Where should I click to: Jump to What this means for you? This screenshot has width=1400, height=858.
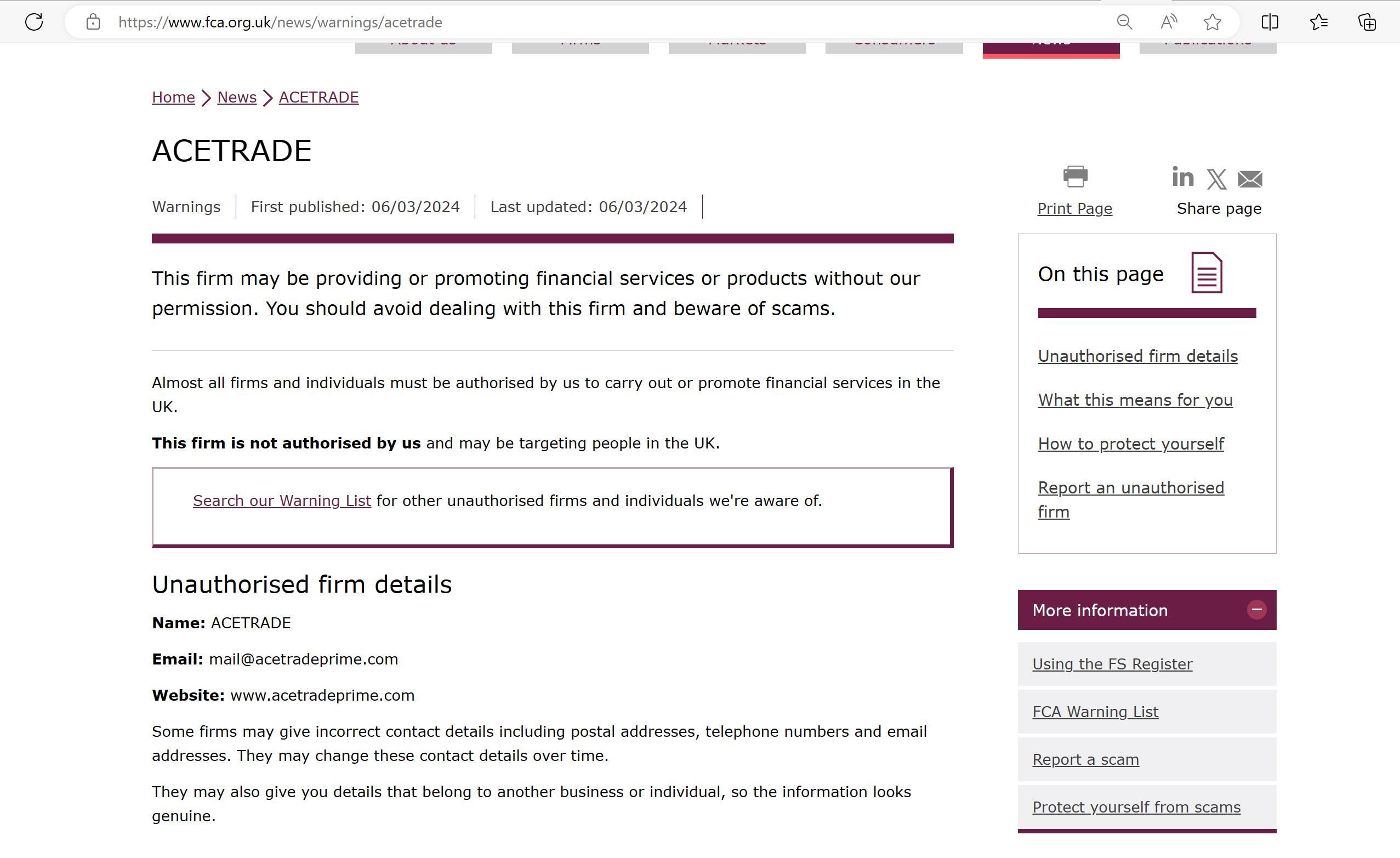[1135, 400]
